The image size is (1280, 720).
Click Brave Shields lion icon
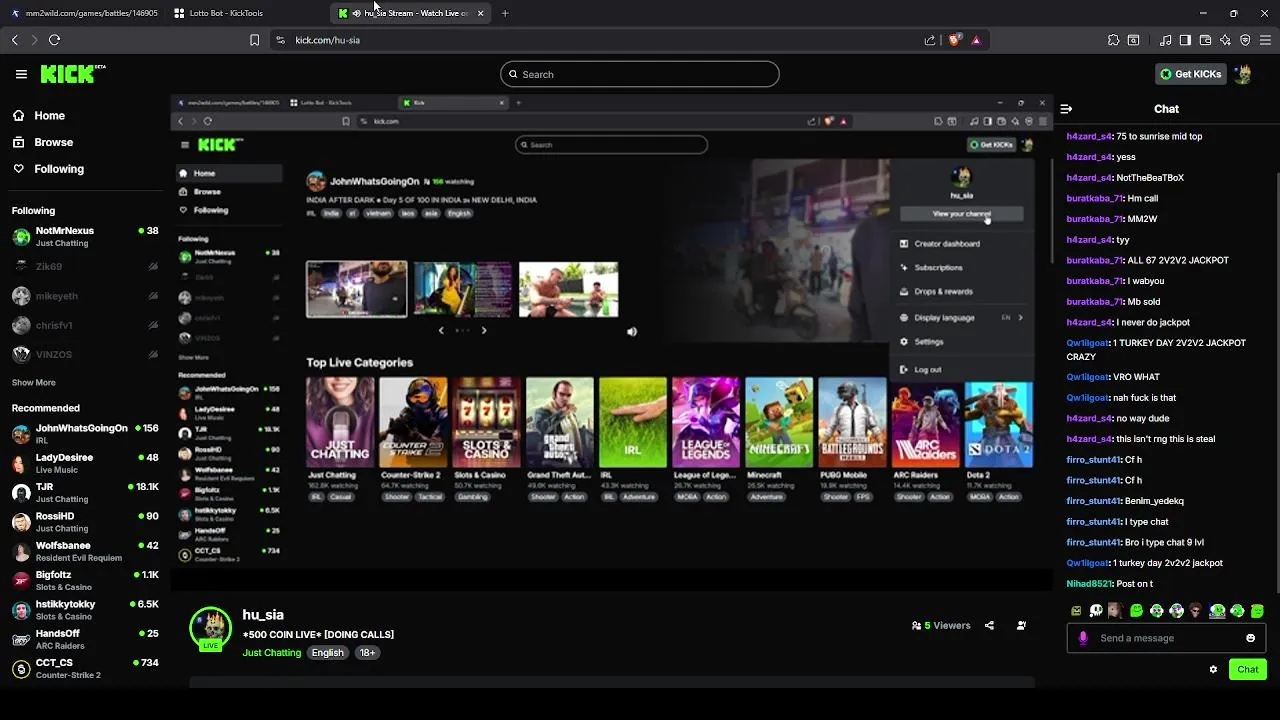[x=954, y=40]
